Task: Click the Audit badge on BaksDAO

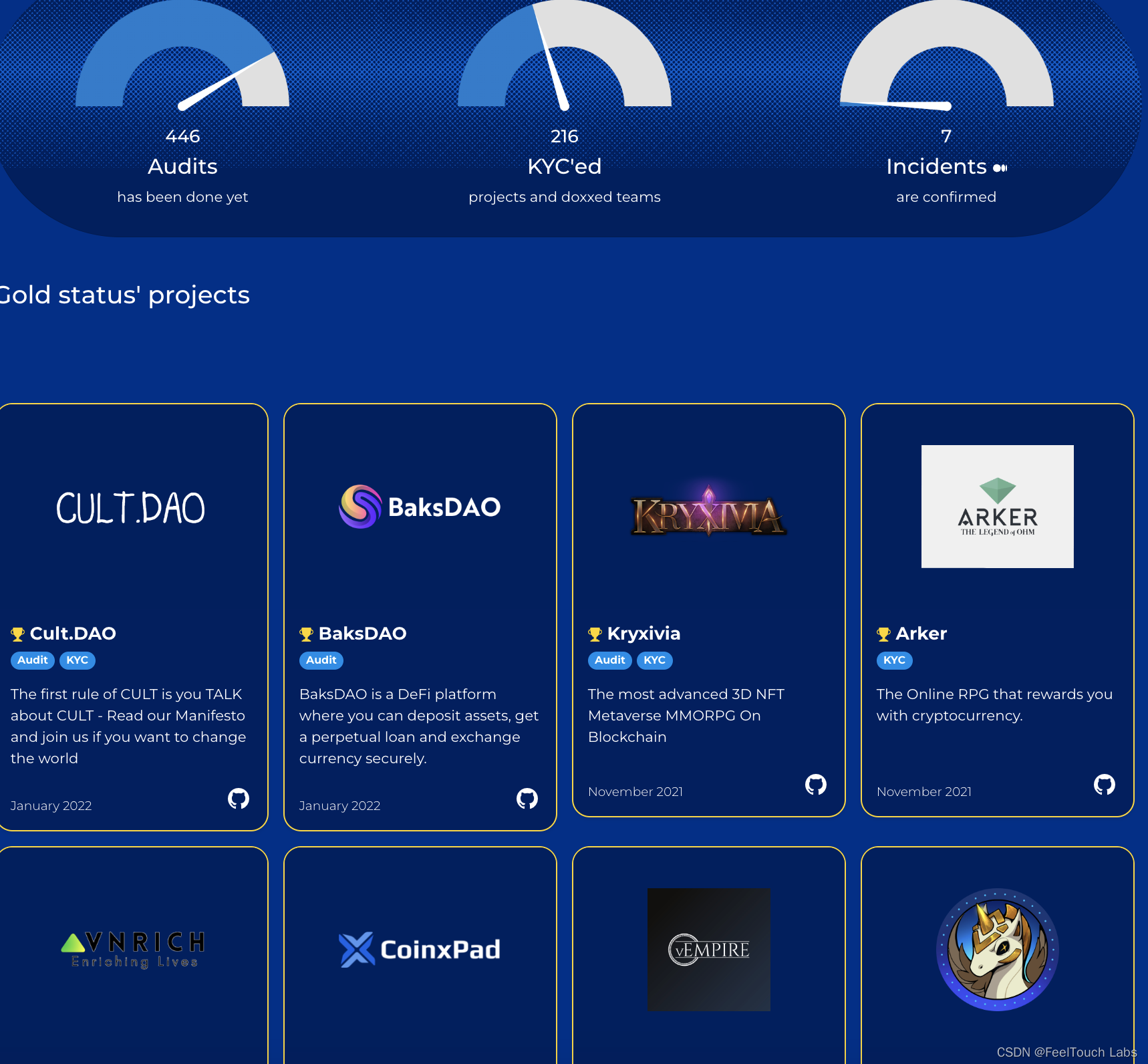Action: 321,660
